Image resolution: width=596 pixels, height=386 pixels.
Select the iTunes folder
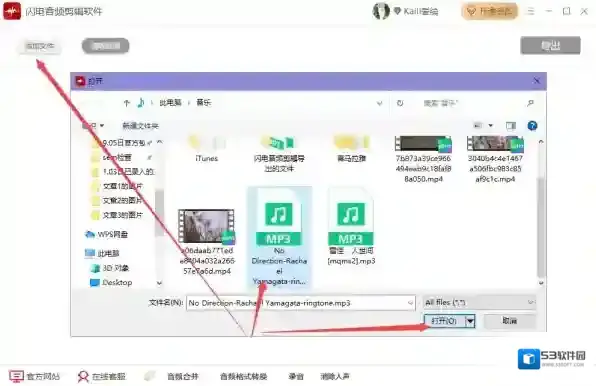point(206,149)
